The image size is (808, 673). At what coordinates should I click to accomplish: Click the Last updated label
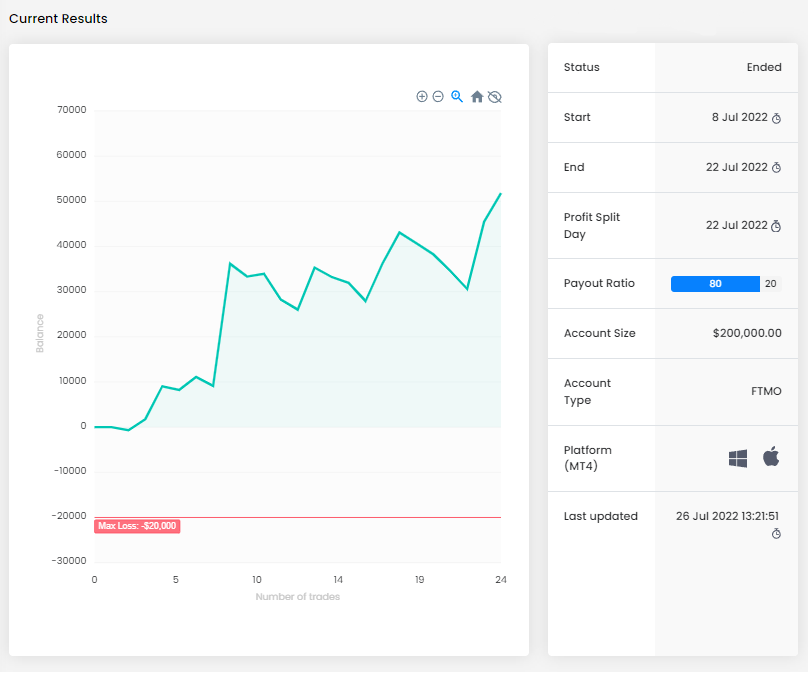(x=600, y=516)
